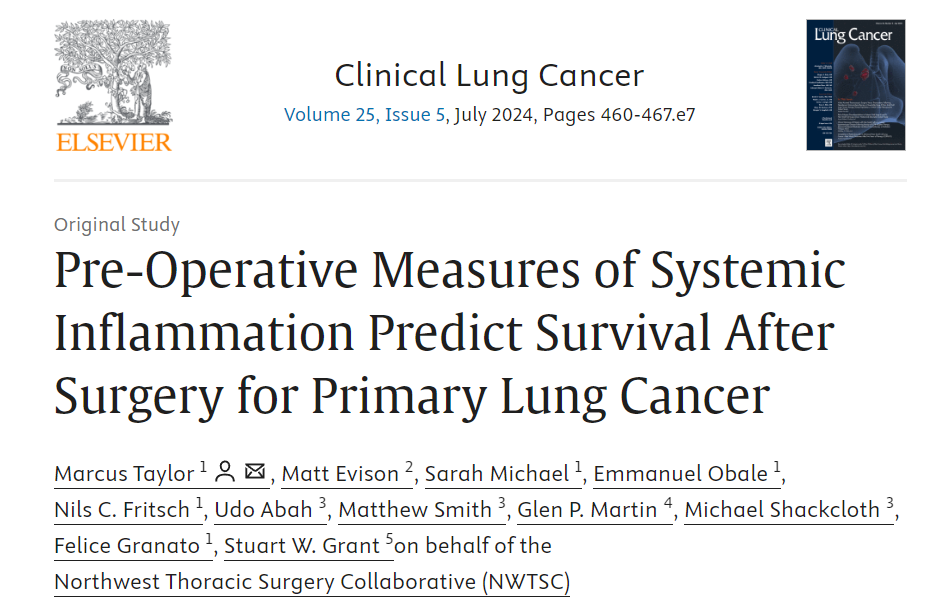Screen dimensions: 928x615
Task: Open Volume 25, Issue 5 link
Action: pyautogui.click(x=365, y=114)
